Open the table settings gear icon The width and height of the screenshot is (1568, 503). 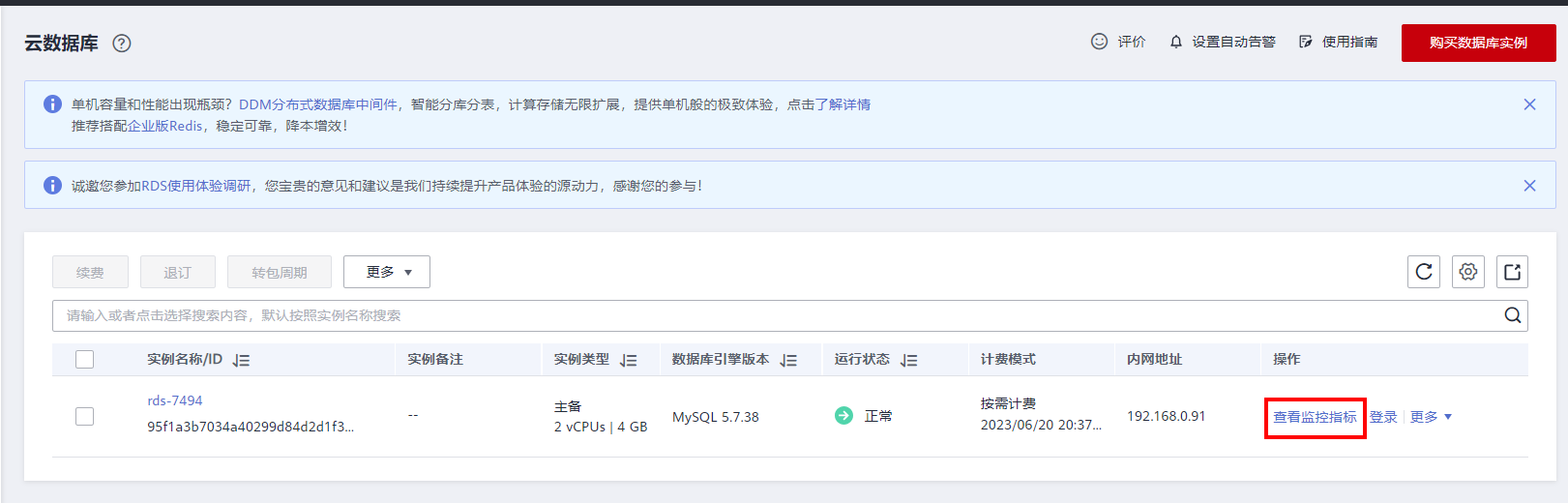1468,272
